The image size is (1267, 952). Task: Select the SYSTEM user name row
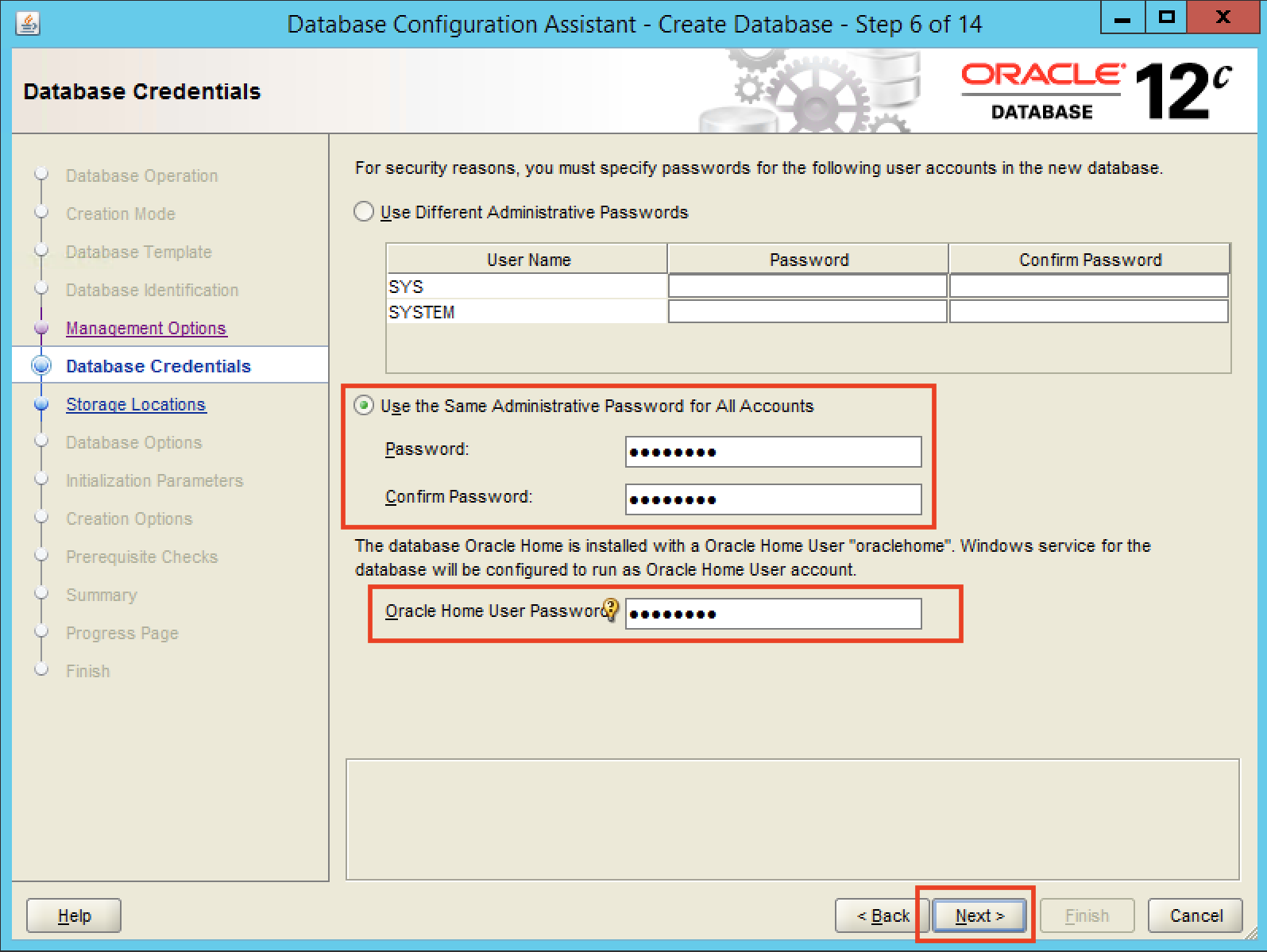pos(527,311)
